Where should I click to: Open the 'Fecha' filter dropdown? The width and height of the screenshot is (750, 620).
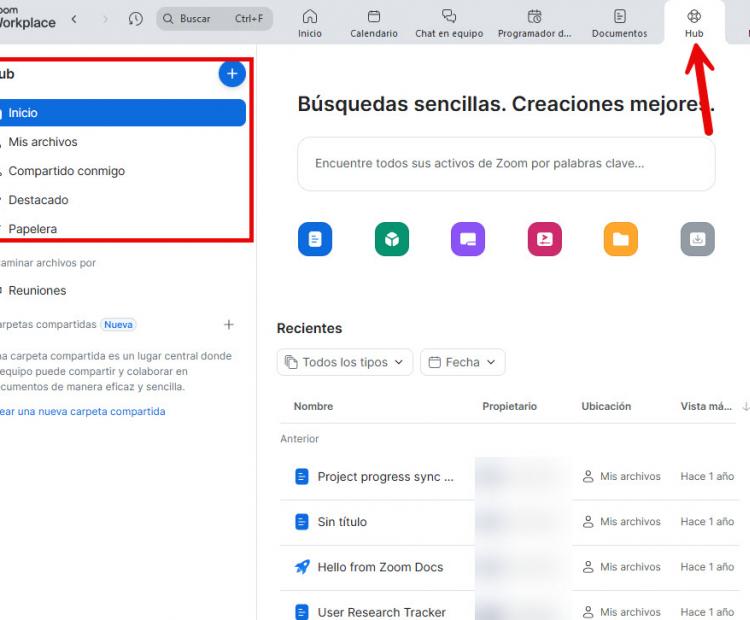(x=462, y=362)
